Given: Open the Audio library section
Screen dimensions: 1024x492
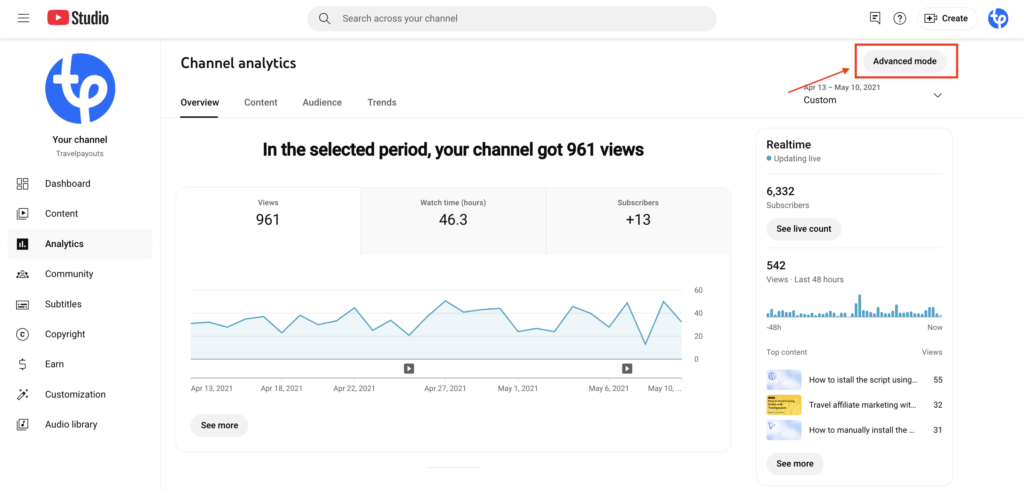Looking at the screenshot, I should click(71, 424).
